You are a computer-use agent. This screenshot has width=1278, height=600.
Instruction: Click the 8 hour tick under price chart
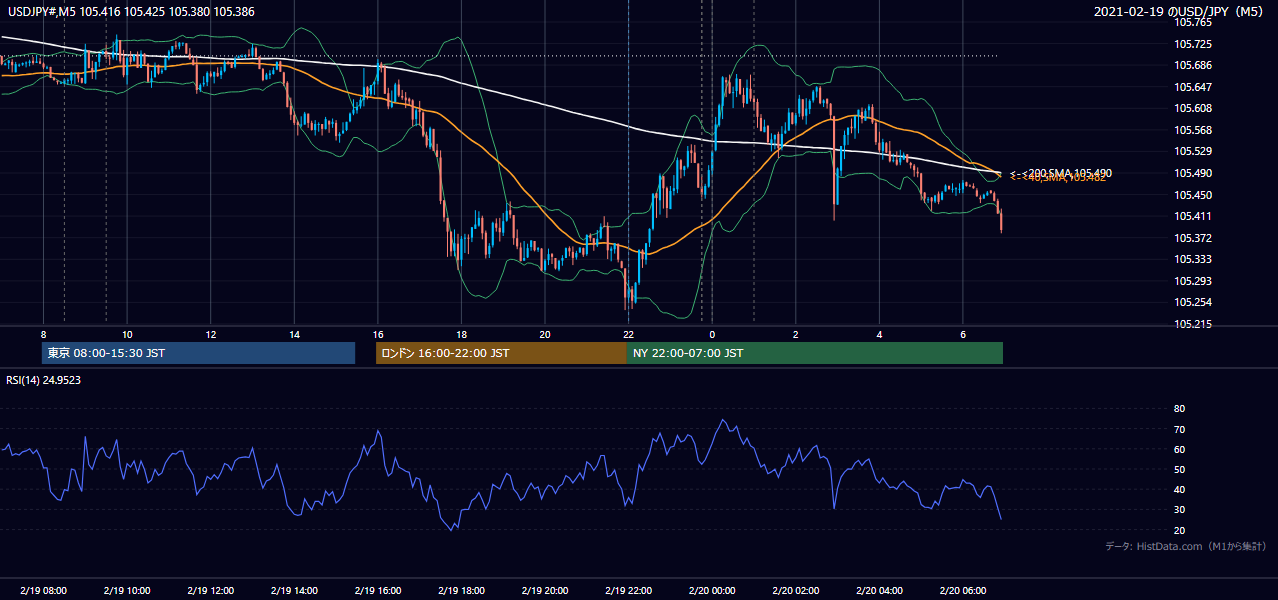(x=43, y=334)
